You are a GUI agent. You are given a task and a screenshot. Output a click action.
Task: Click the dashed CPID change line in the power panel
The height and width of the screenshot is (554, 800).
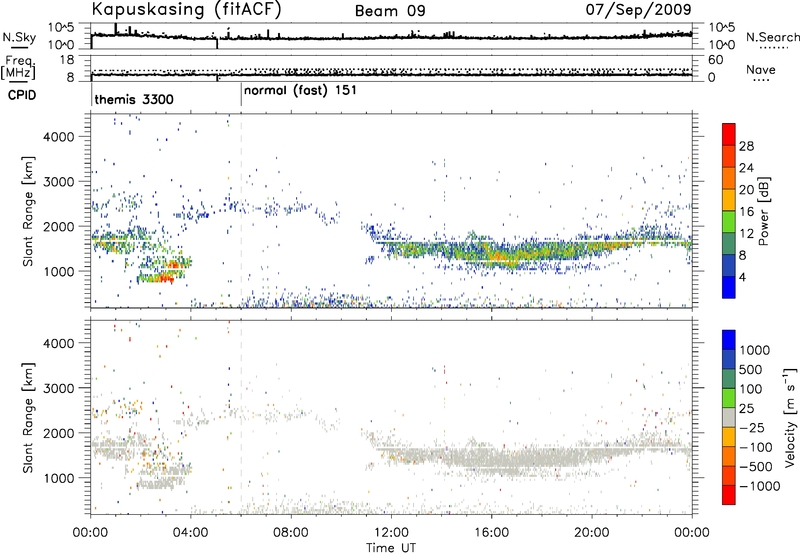(x=241, y=211)
